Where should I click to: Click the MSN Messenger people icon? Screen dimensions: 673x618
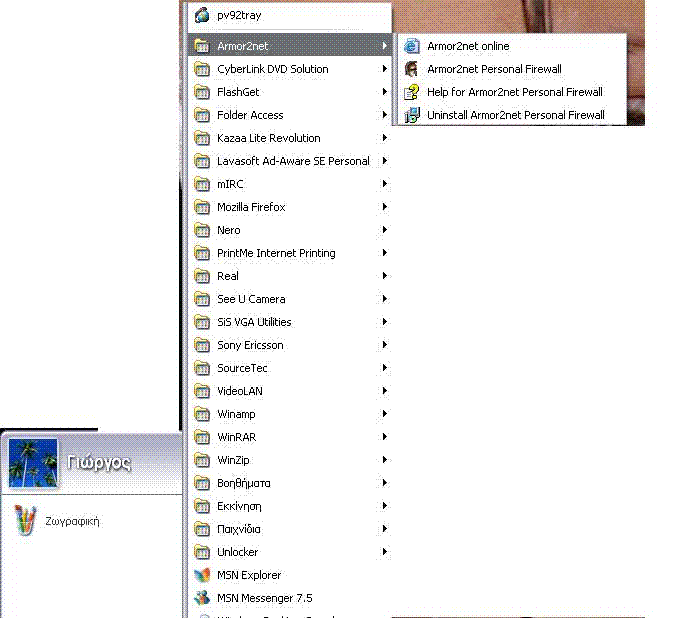pos(202,598)
